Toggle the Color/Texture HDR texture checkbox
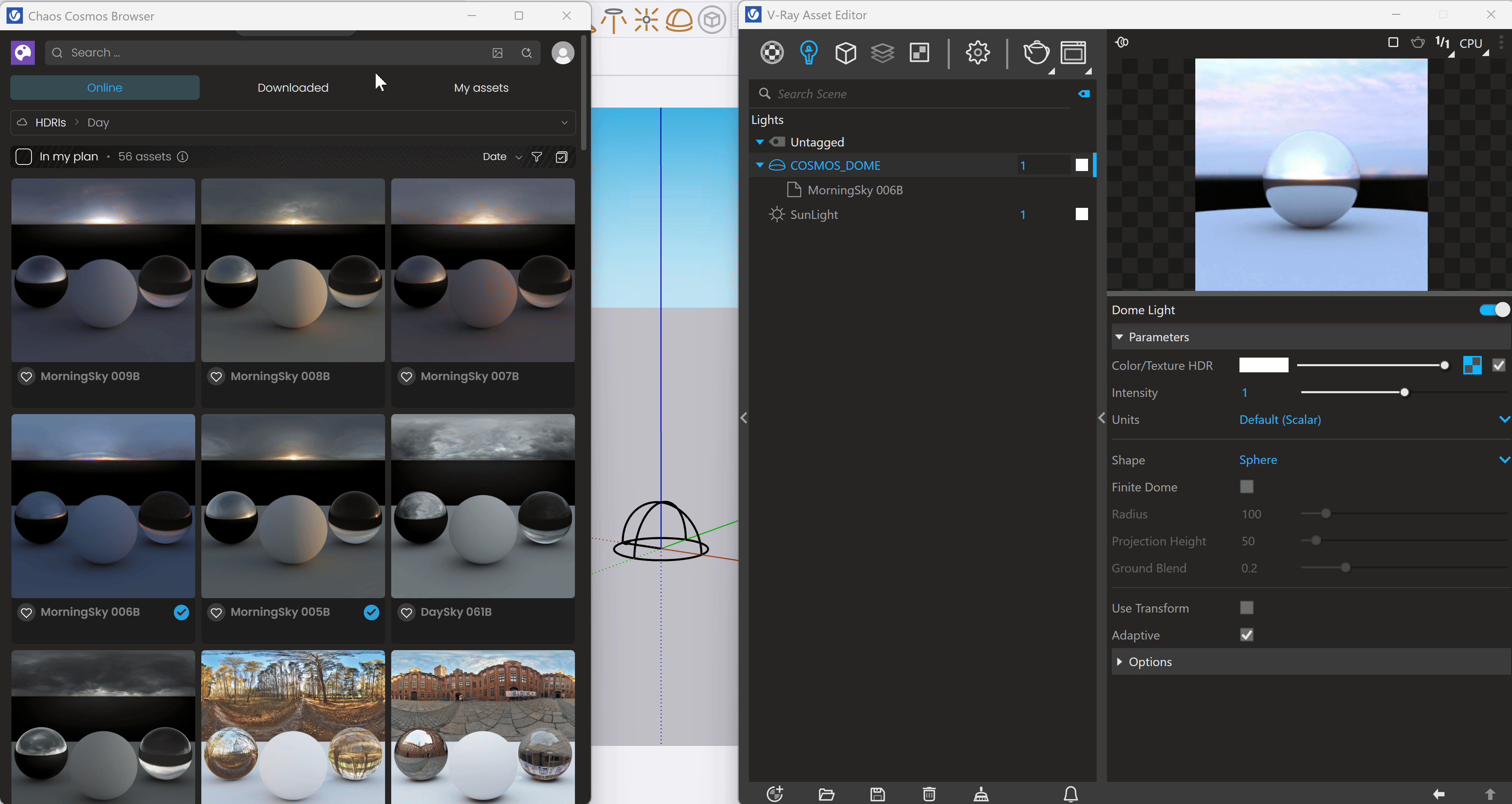The height and width of the screenshot is (804, 1512). coord(1498,366)
